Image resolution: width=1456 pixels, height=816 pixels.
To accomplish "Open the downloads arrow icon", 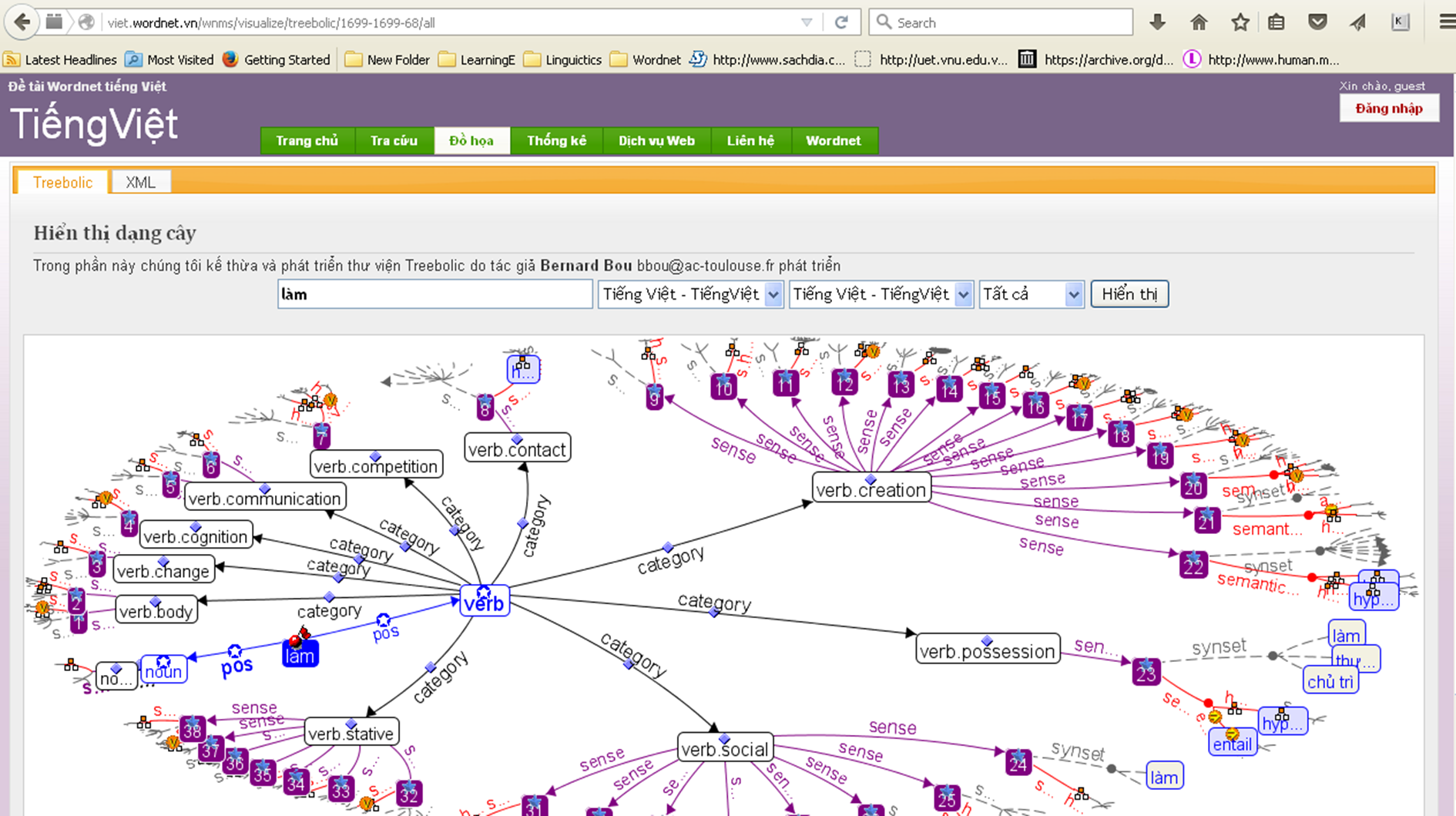I will tap(1157, 22).
